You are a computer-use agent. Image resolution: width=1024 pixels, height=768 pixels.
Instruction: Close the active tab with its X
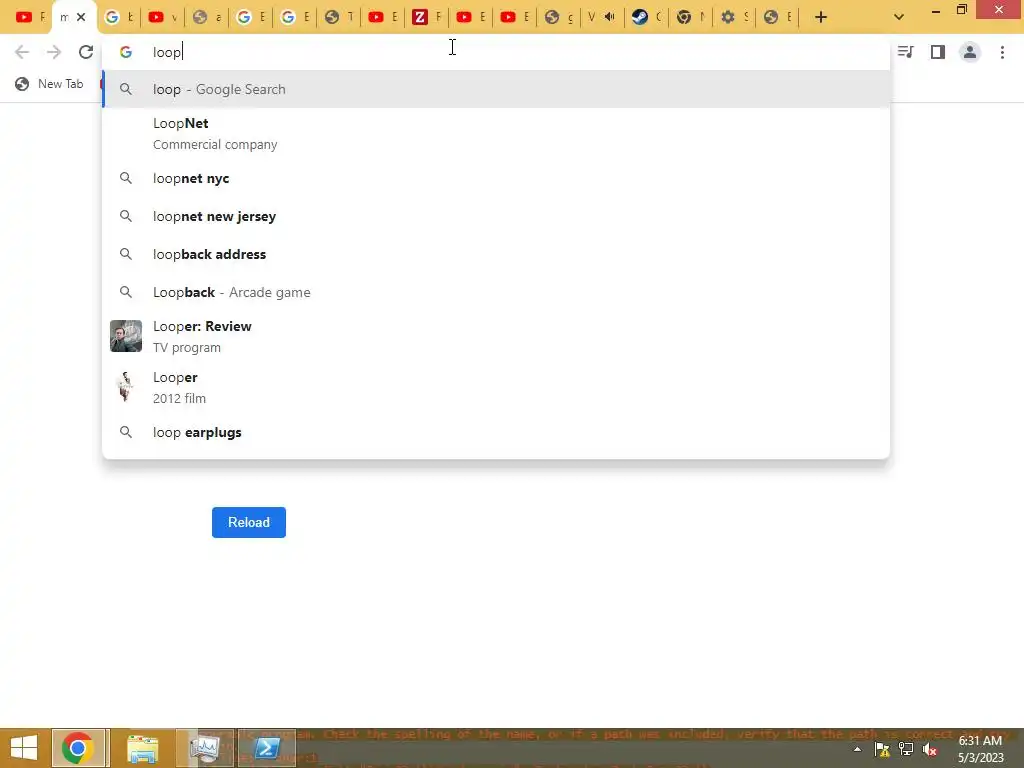[81, 17]
